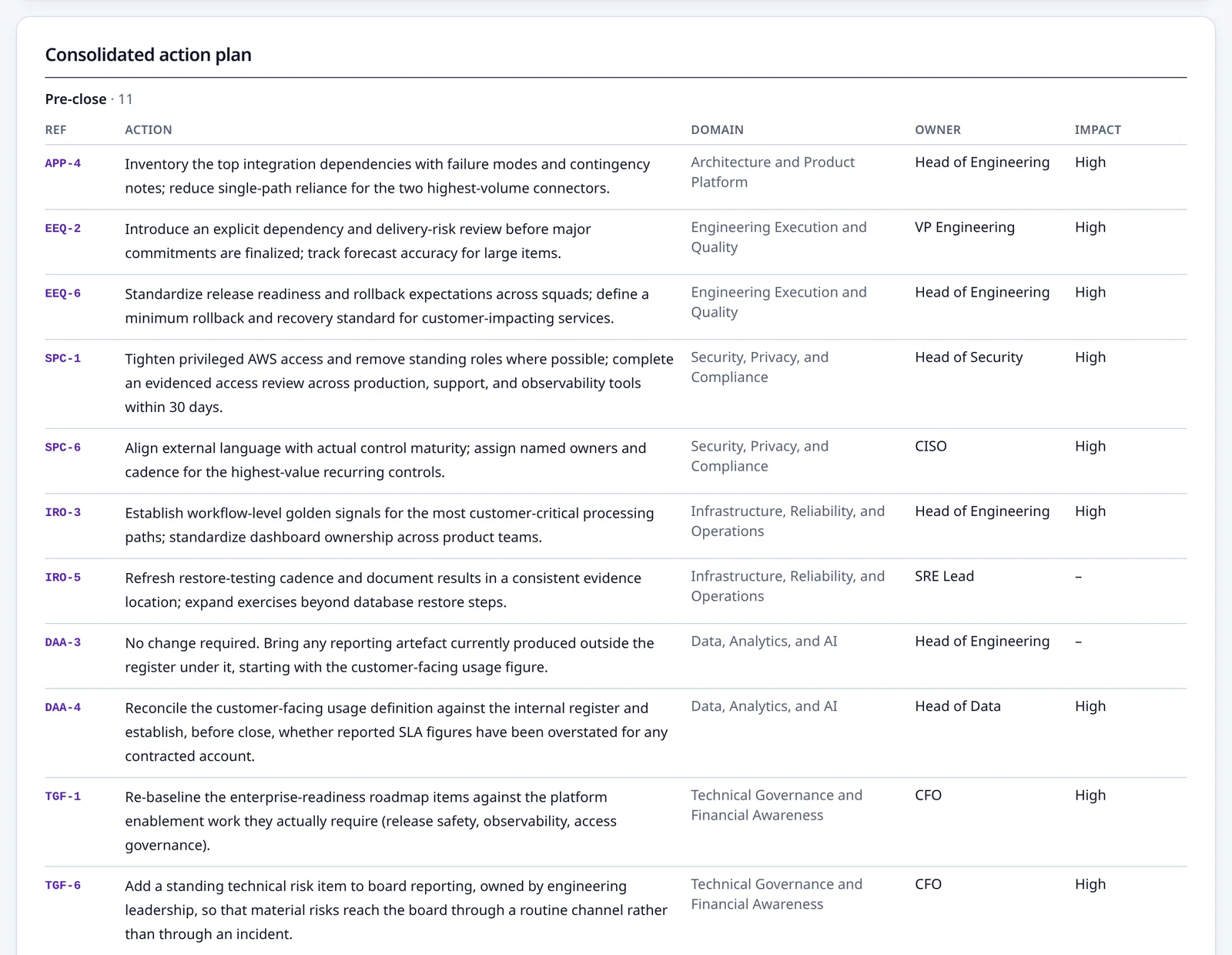Select the 'SRE Lead' owner cell
This screenshot has height=955, width=1232.
945,576
